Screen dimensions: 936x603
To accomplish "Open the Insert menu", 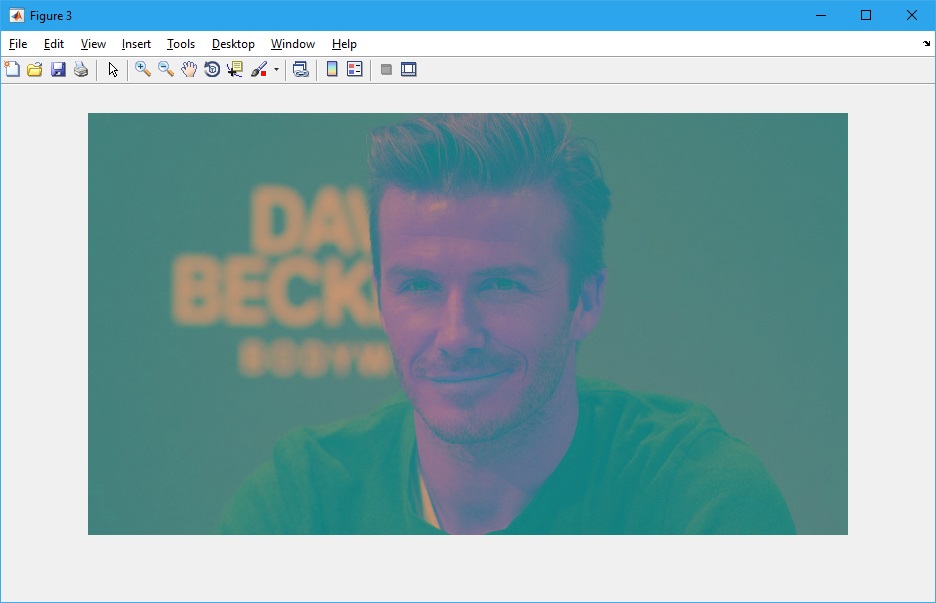I will [136, 44].
